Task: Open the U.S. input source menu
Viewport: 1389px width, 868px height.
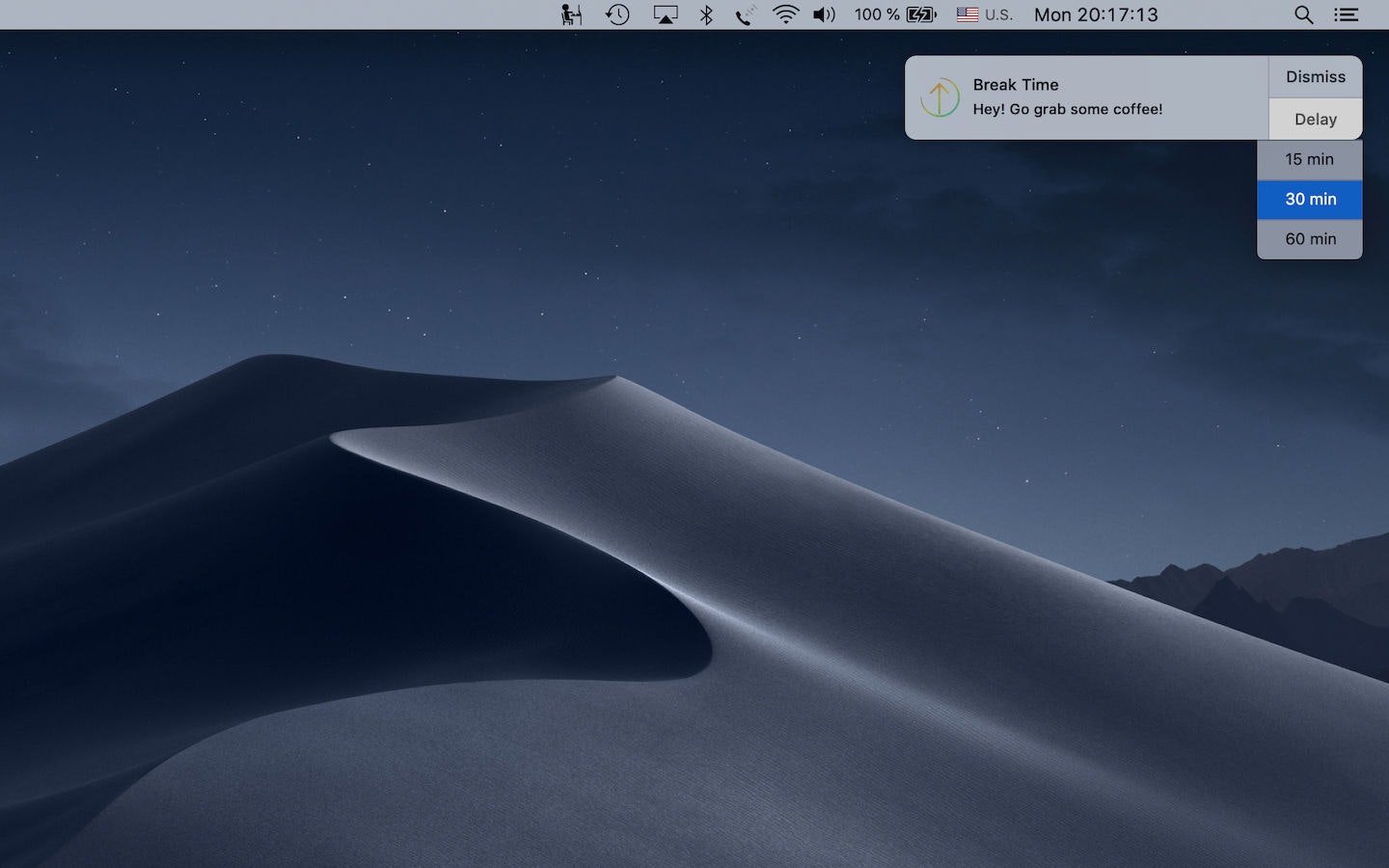Action: (984, 14)
